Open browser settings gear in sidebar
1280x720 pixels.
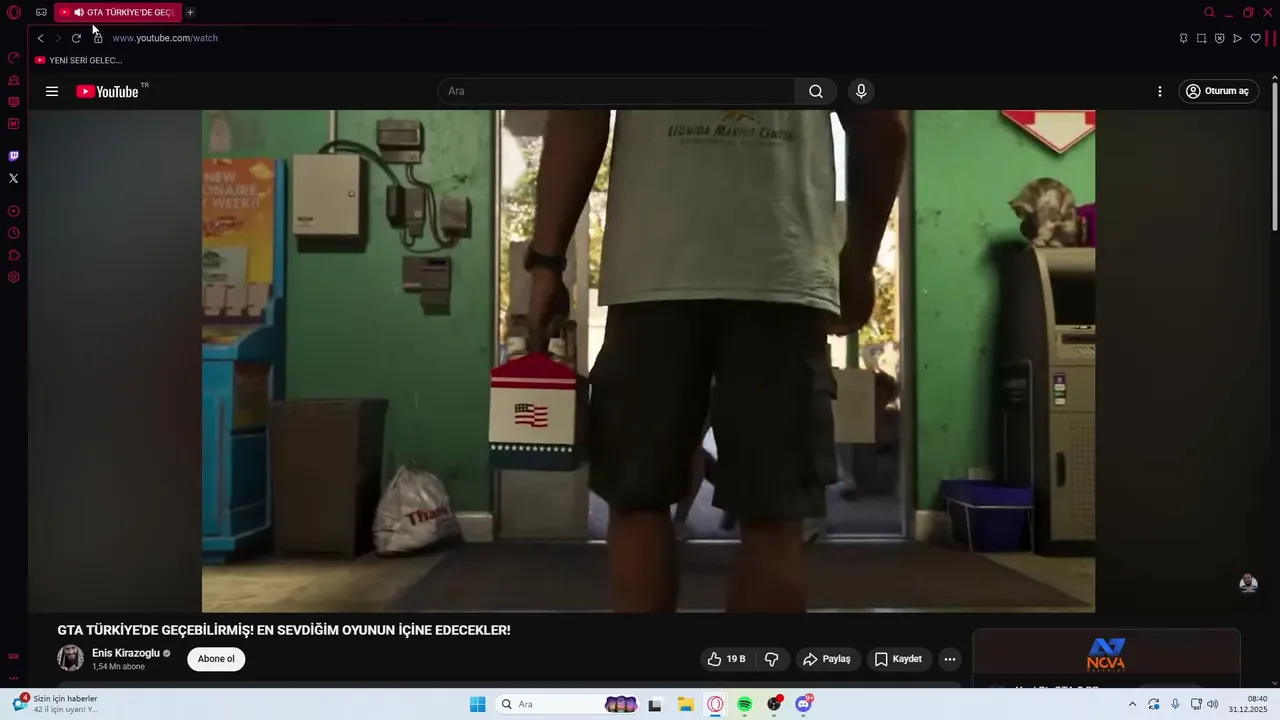click(14, 277)
